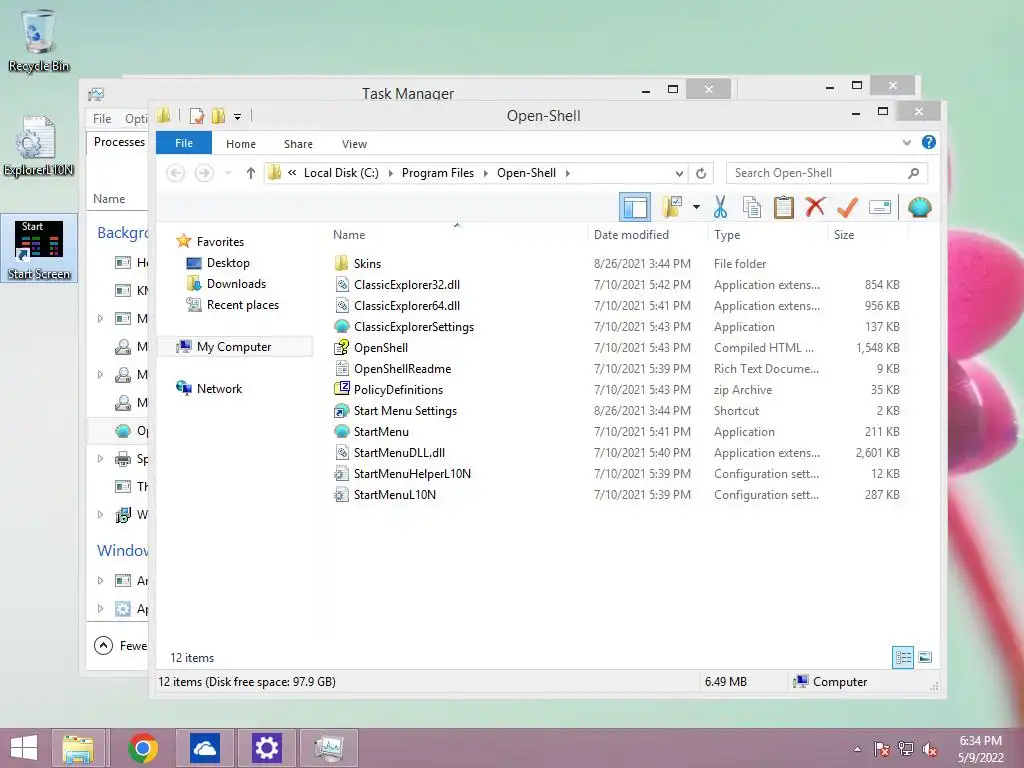The height and width of the screenshot is (768, 1024).
Task: Click the search magnifier icon
Action: coord(914,173)
